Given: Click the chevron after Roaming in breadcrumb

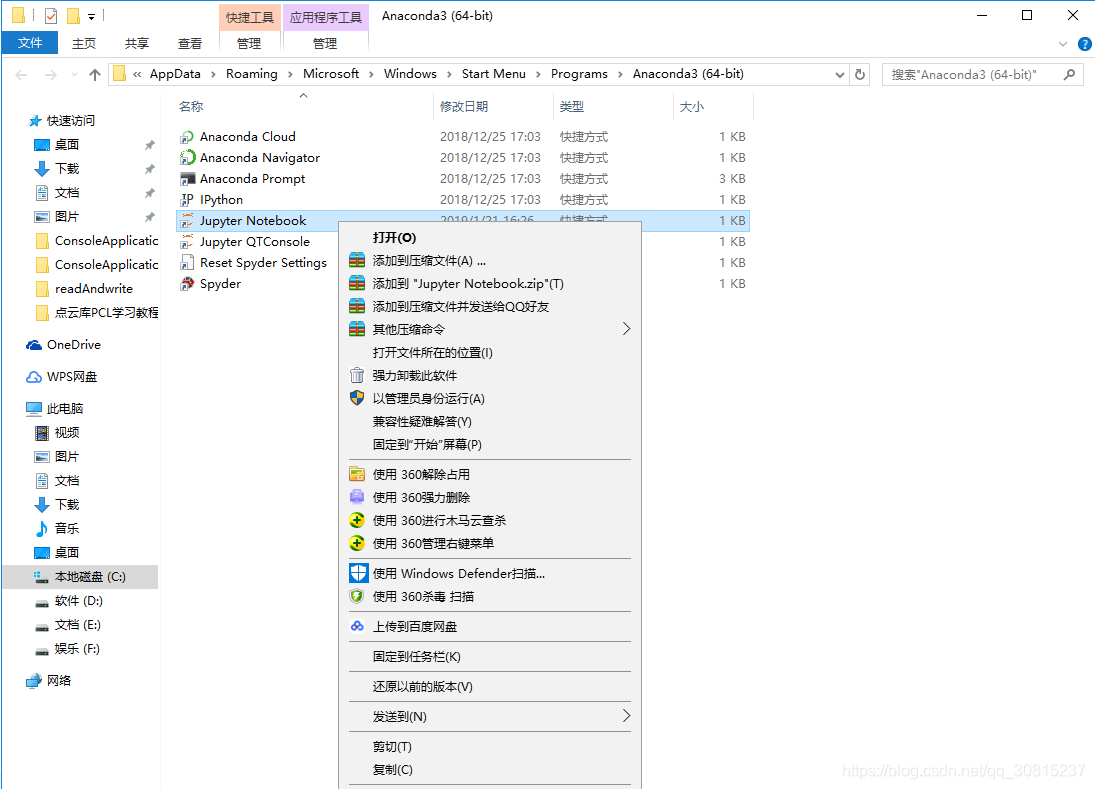Looking at the screenshot, I should pos(291,74).
